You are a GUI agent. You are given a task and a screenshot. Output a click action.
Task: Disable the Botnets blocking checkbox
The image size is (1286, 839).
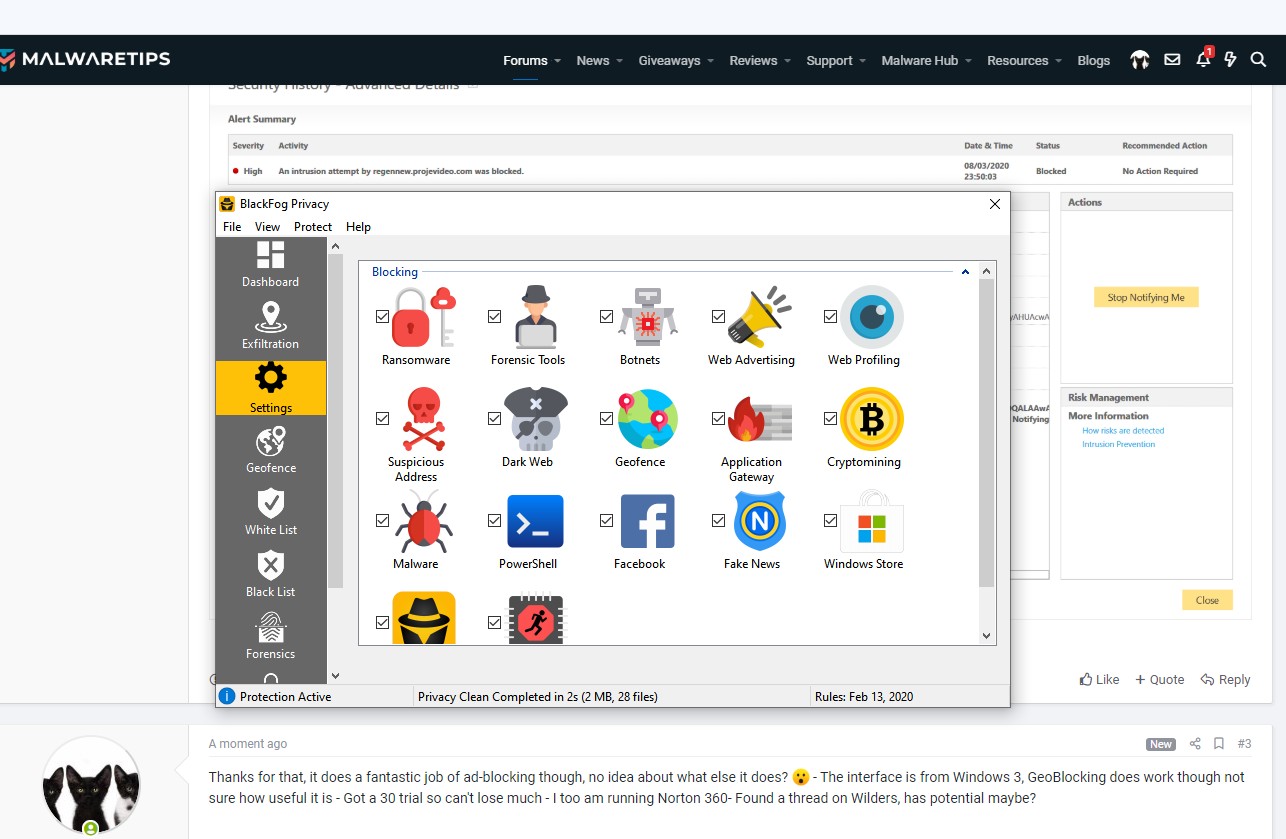point(606,316)
